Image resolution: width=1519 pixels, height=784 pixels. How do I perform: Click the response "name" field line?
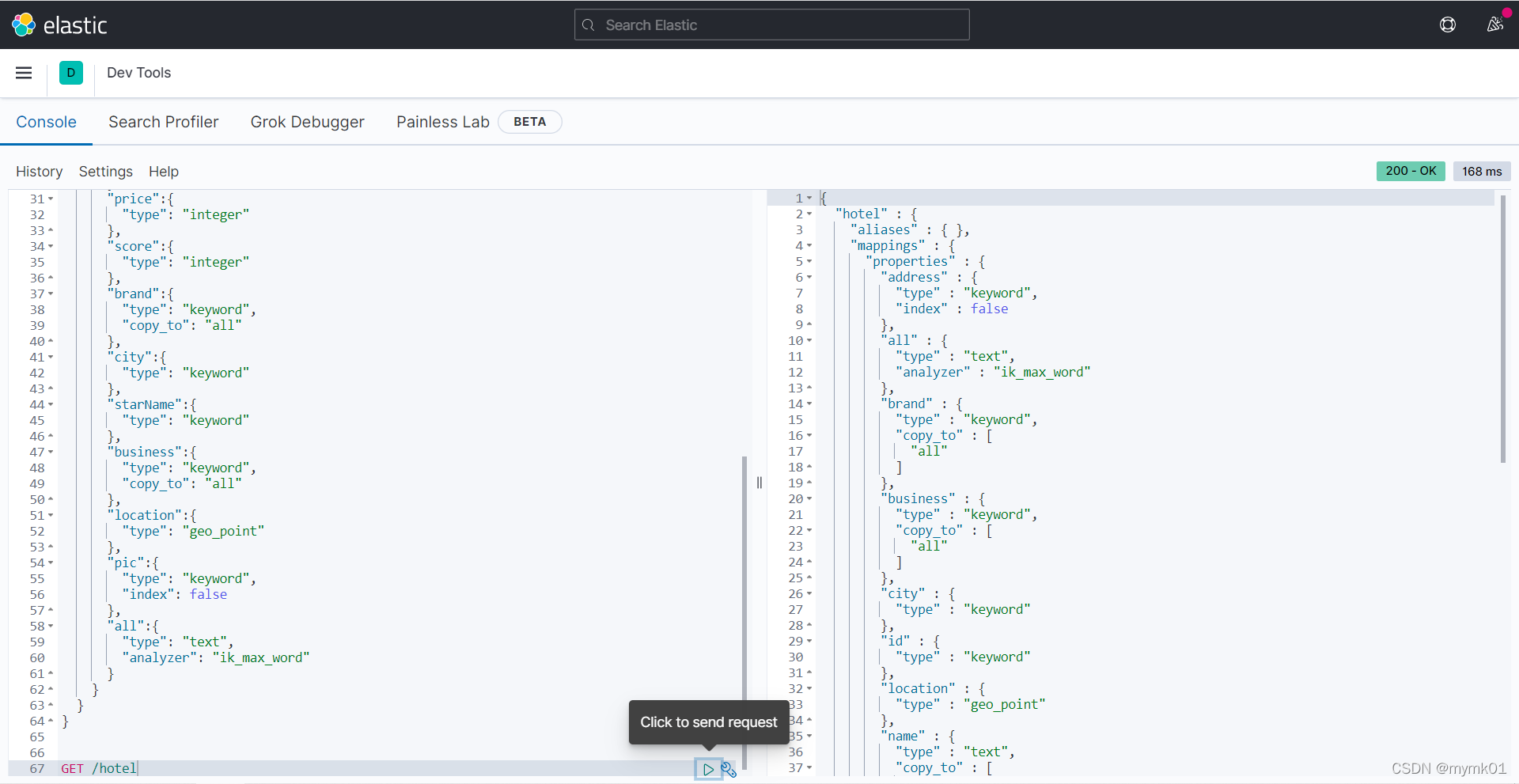pos(918,737)
